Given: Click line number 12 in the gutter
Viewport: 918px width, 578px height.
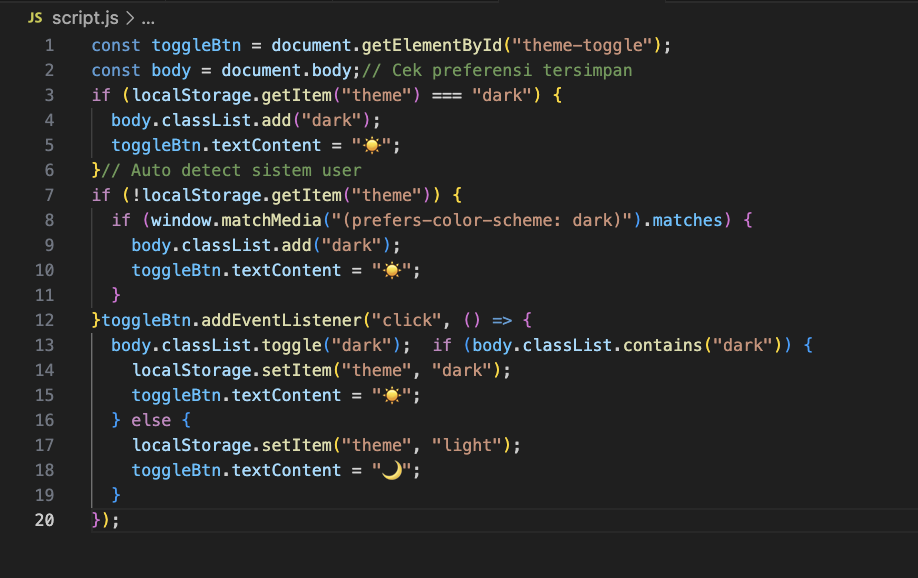Looking at the screenshot, I should click(x=45, y=320).
